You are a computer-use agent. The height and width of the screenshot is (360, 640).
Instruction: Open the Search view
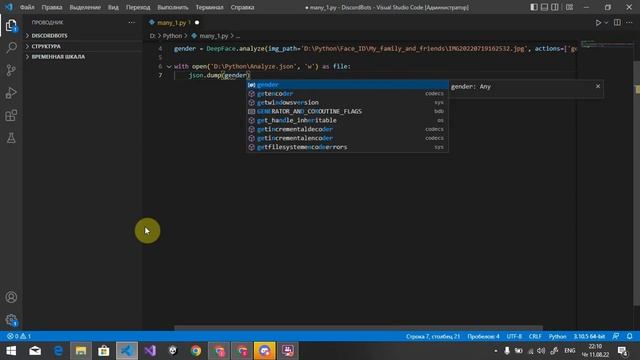[x=11, y=48]
